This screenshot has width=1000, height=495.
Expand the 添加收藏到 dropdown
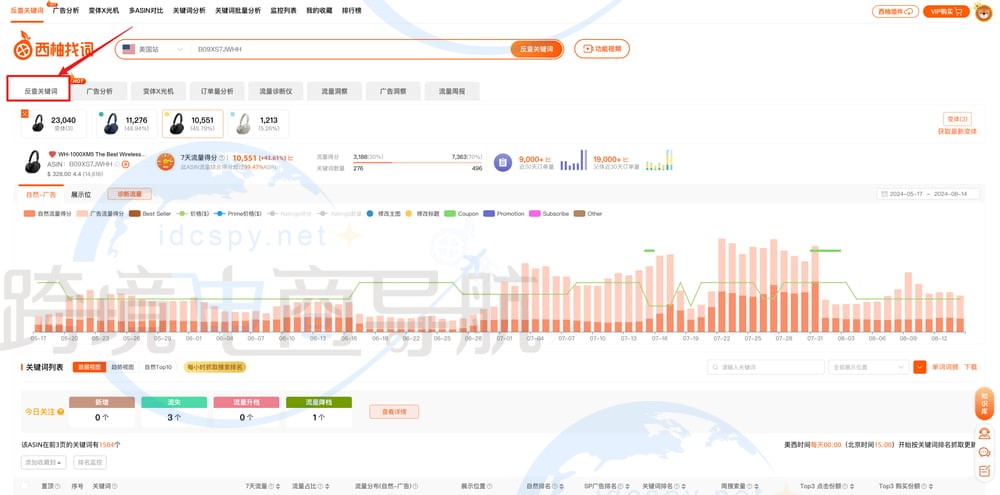44,463
